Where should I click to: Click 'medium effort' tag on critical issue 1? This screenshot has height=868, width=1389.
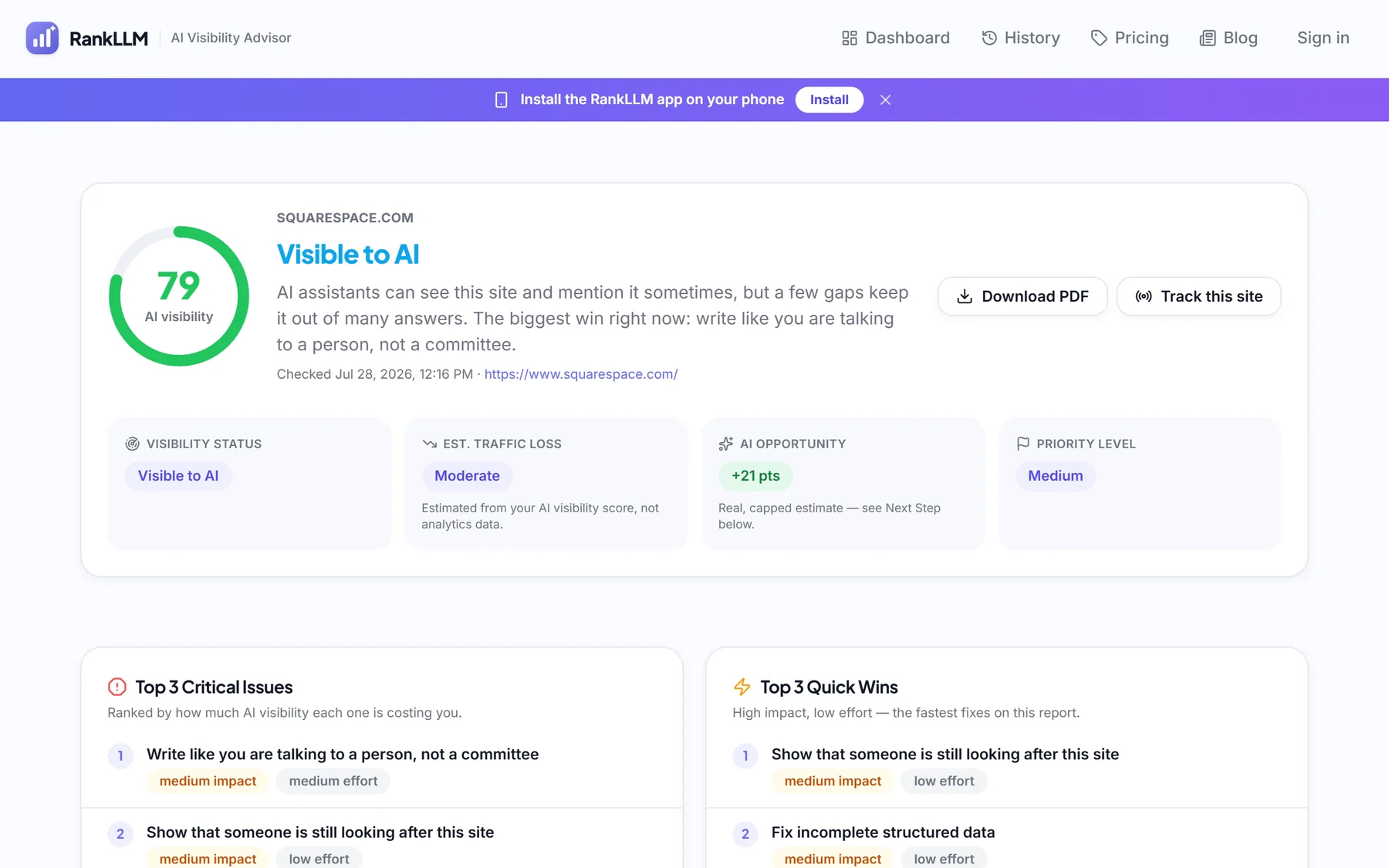tap(333, 782)
